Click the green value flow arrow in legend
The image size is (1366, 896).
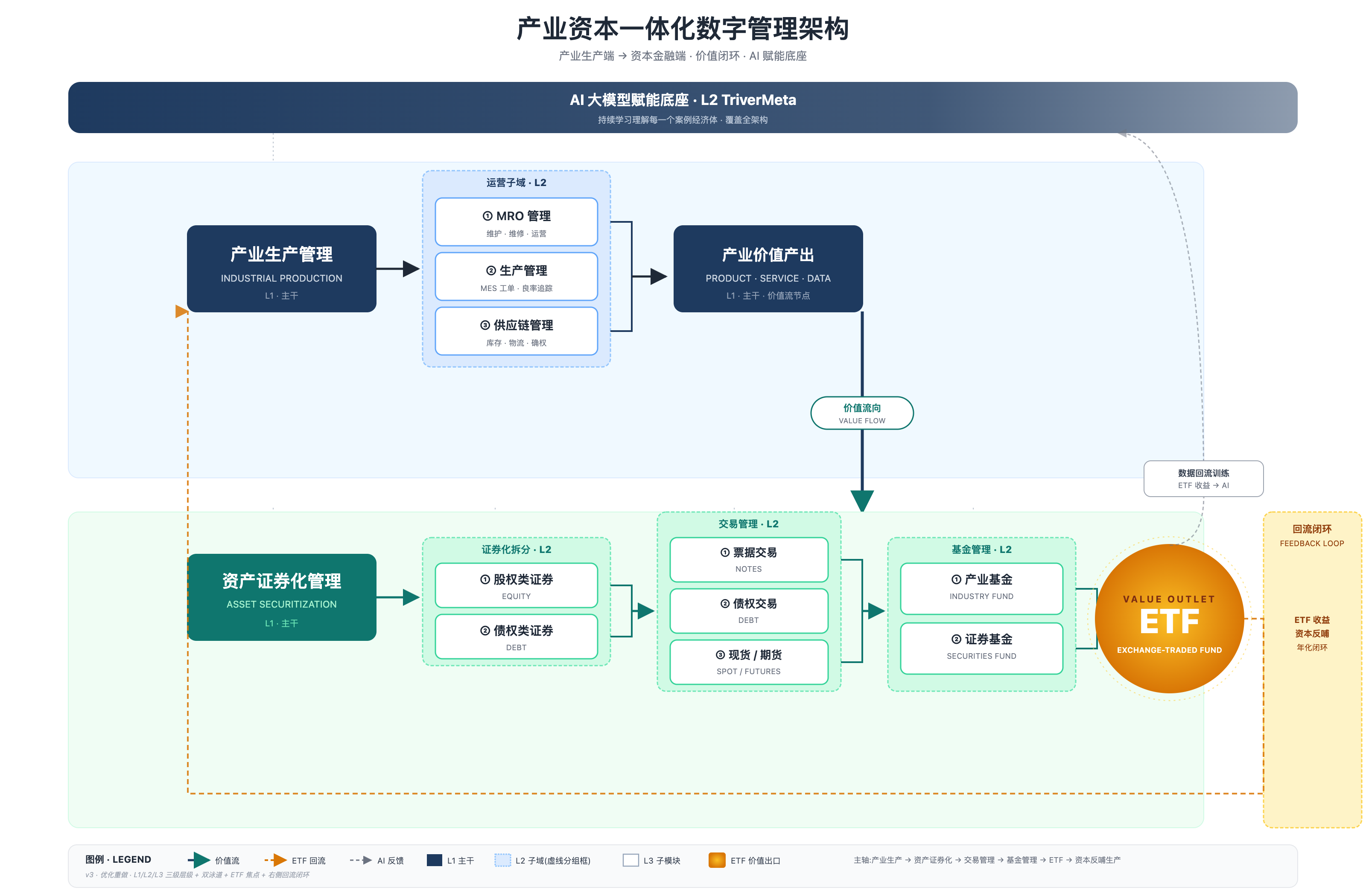(198, 860)
